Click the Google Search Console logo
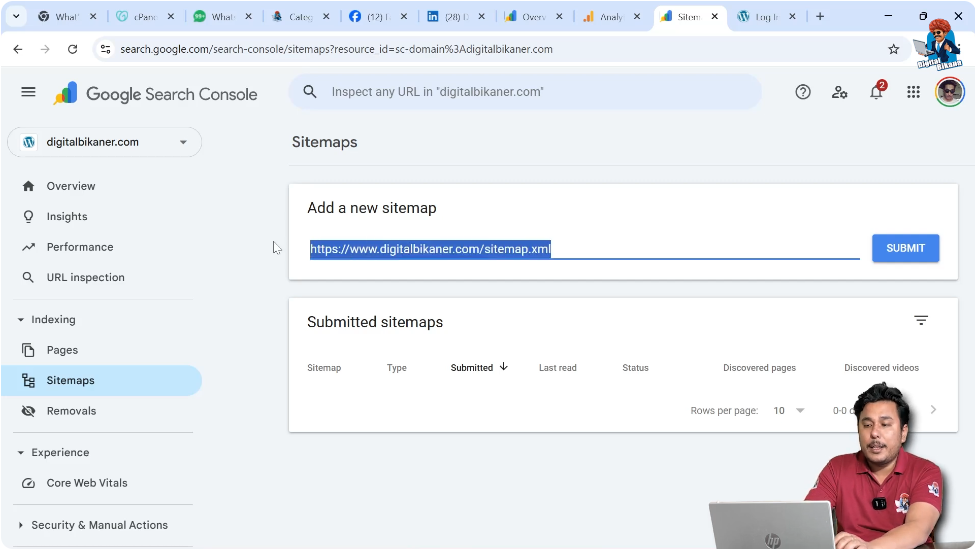The width and height of the screenshot is (975, 551). (x=155, y=94)
